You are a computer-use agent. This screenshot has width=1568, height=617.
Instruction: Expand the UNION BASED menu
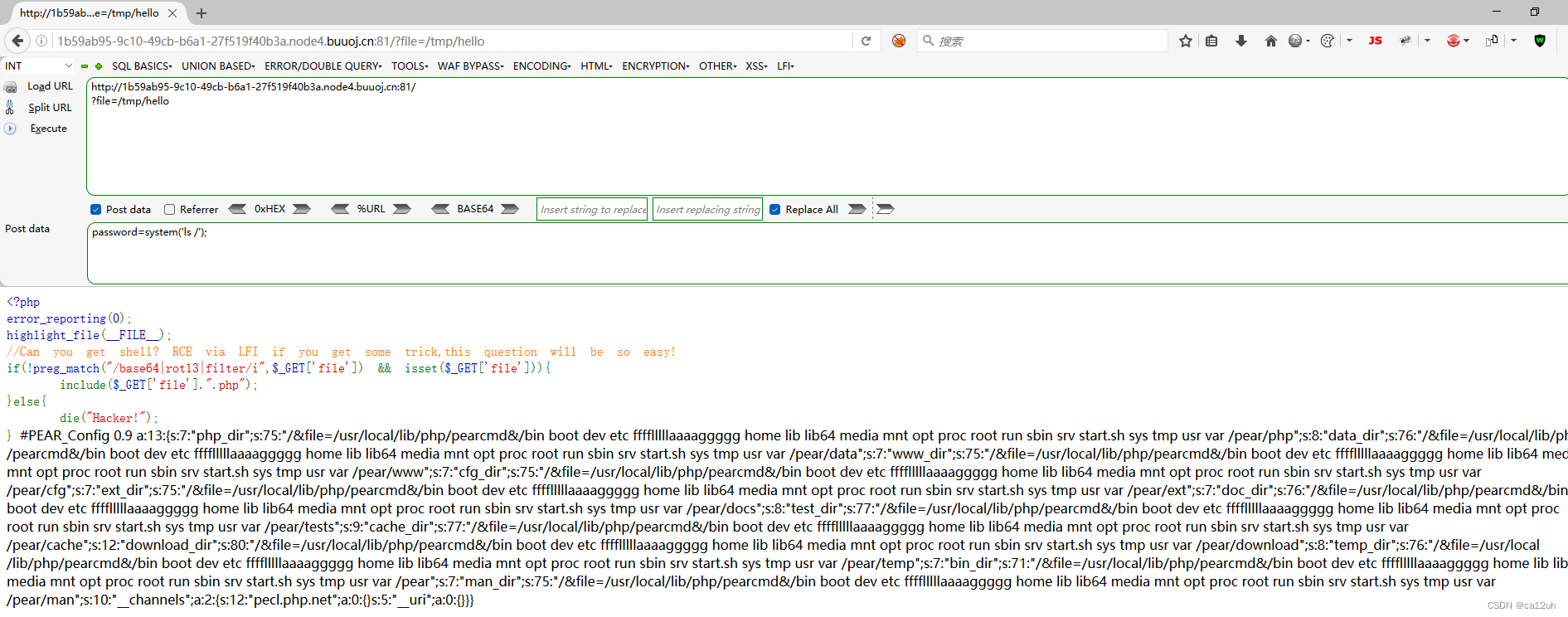218,66
